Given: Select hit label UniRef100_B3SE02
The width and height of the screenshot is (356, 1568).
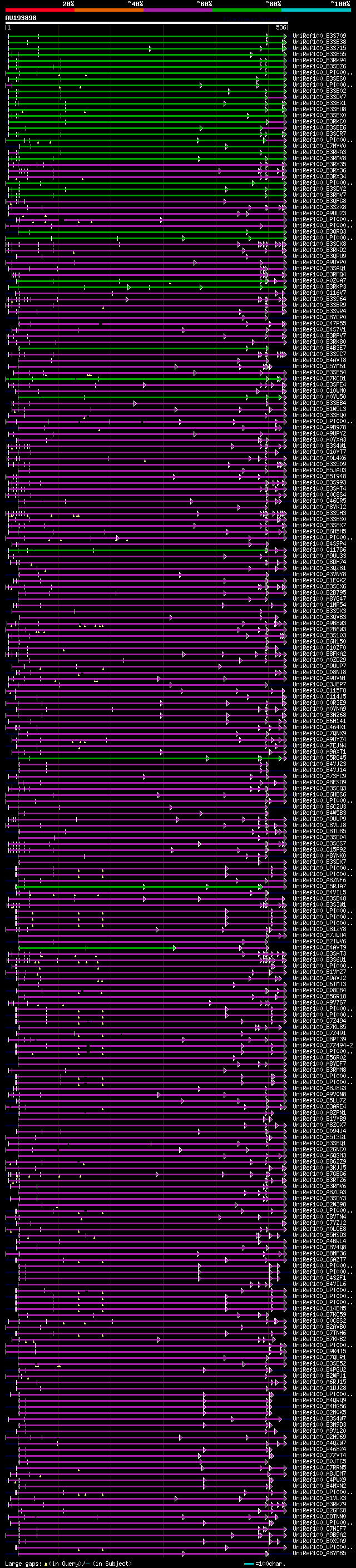Looking at the screenshot, I should pos(319,91).
